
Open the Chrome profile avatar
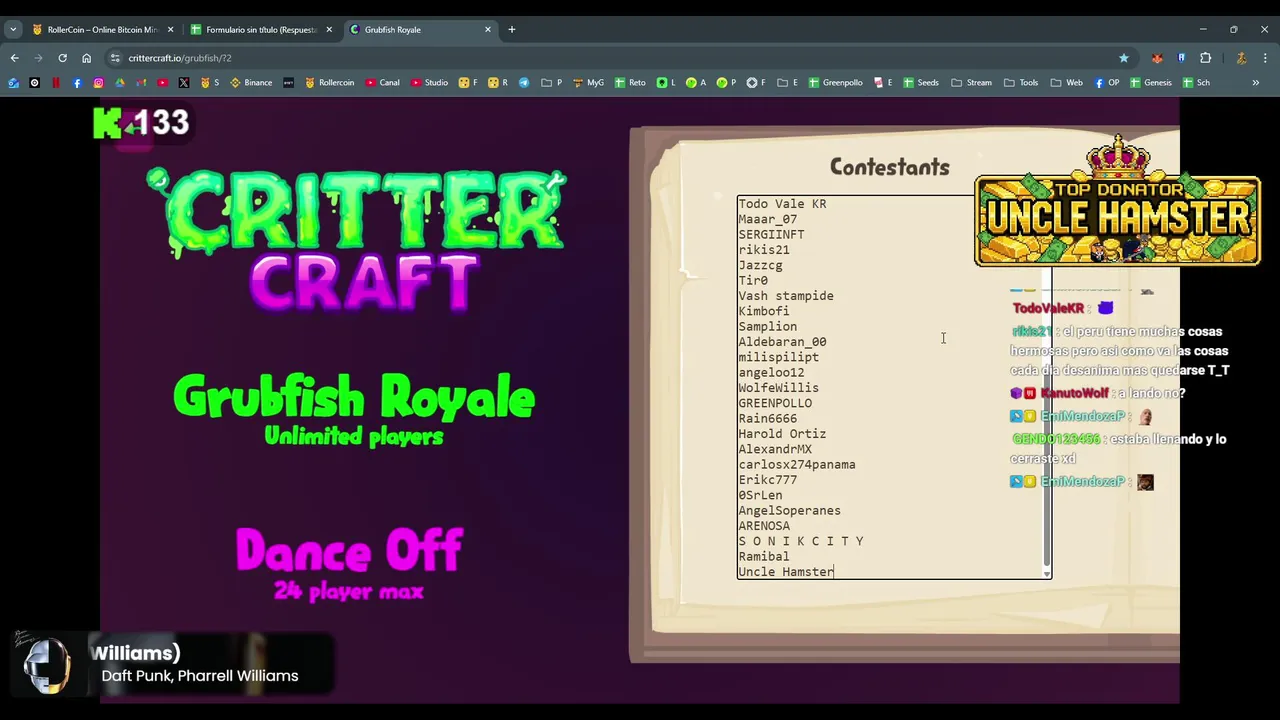pyautogui.click(x=1241, y=58)
